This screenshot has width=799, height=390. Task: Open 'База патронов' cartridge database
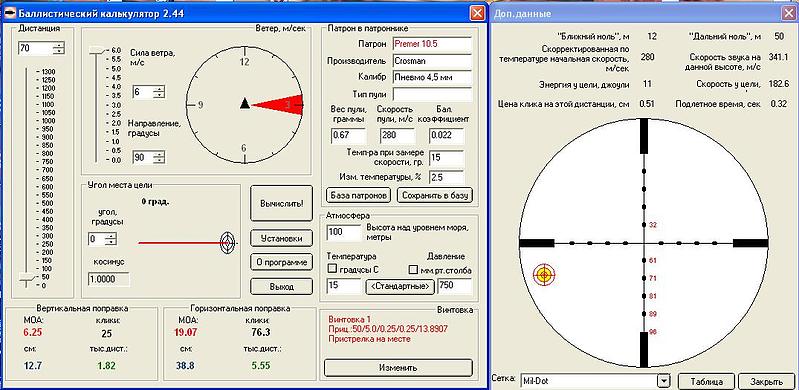pyautogui.click(x=359, y=195)
